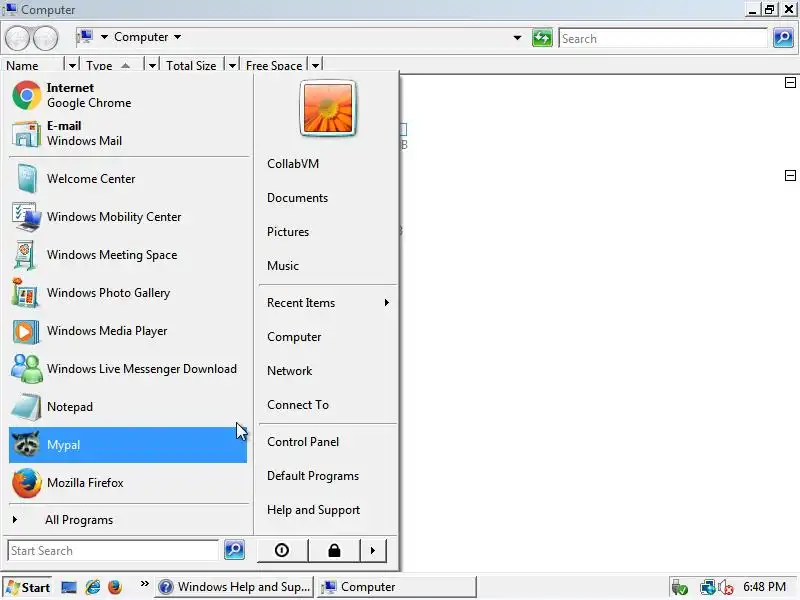
Task: Open Windows Mail e-mail entry
Action: (x=128, y=133)
